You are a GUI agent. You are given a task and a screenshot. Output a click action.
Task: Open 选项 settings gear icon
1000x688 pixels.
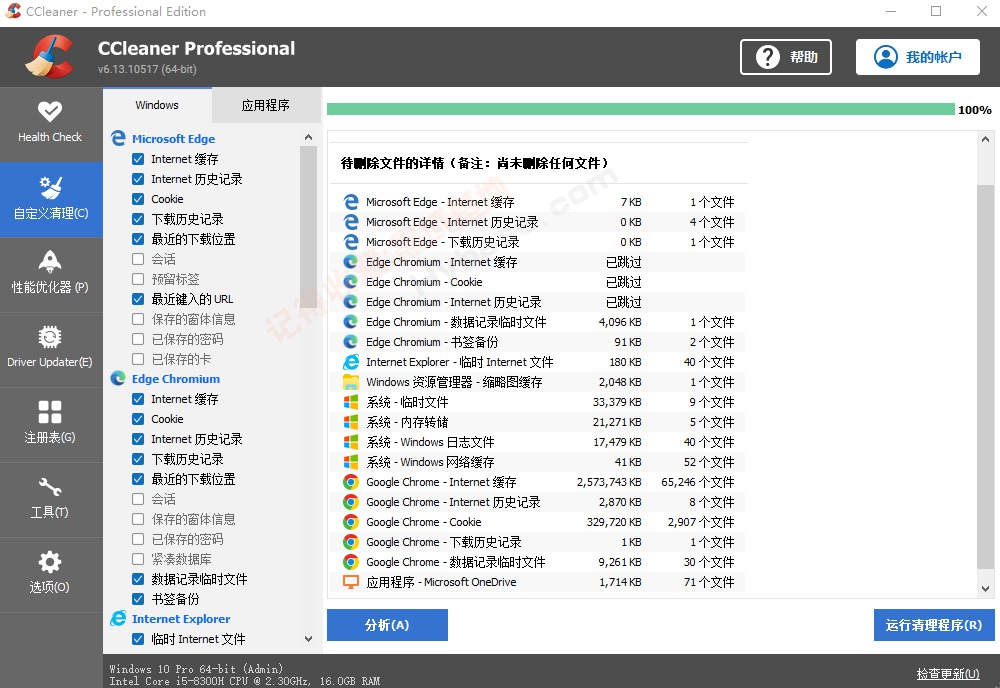tap(50, 562)
